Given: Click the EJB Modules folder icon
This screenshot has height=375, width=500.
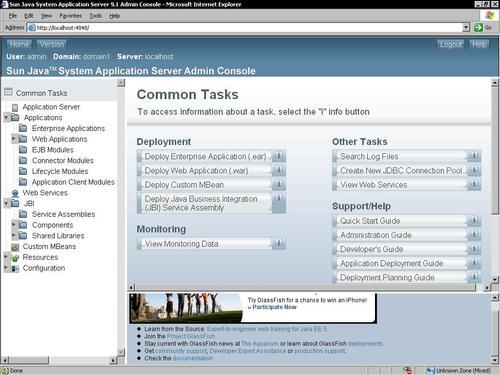Looking at the screenshot, I should [23, 150].
